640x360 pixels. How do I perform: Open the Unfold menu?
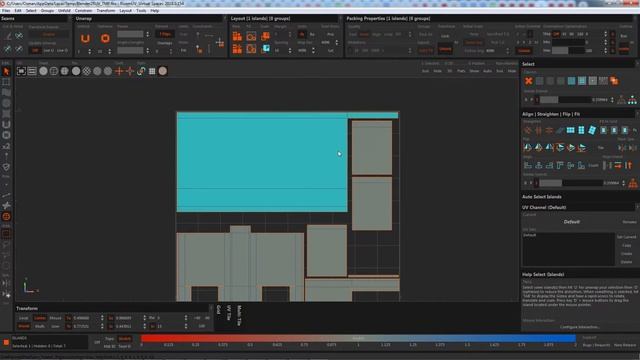pos(64,11)
